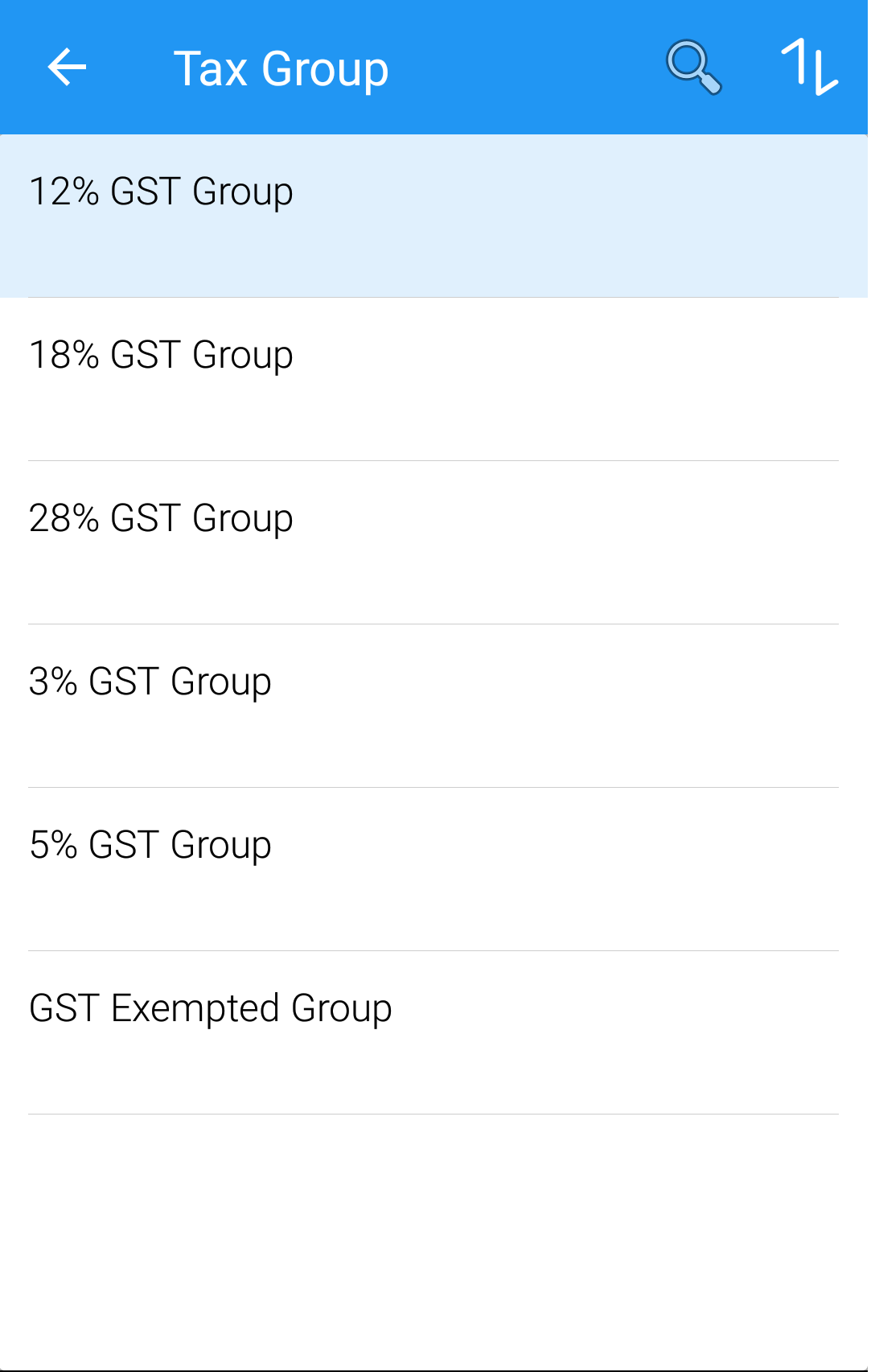
Task: Tap the highlighted 12% GST row
Action: point(434,216)
